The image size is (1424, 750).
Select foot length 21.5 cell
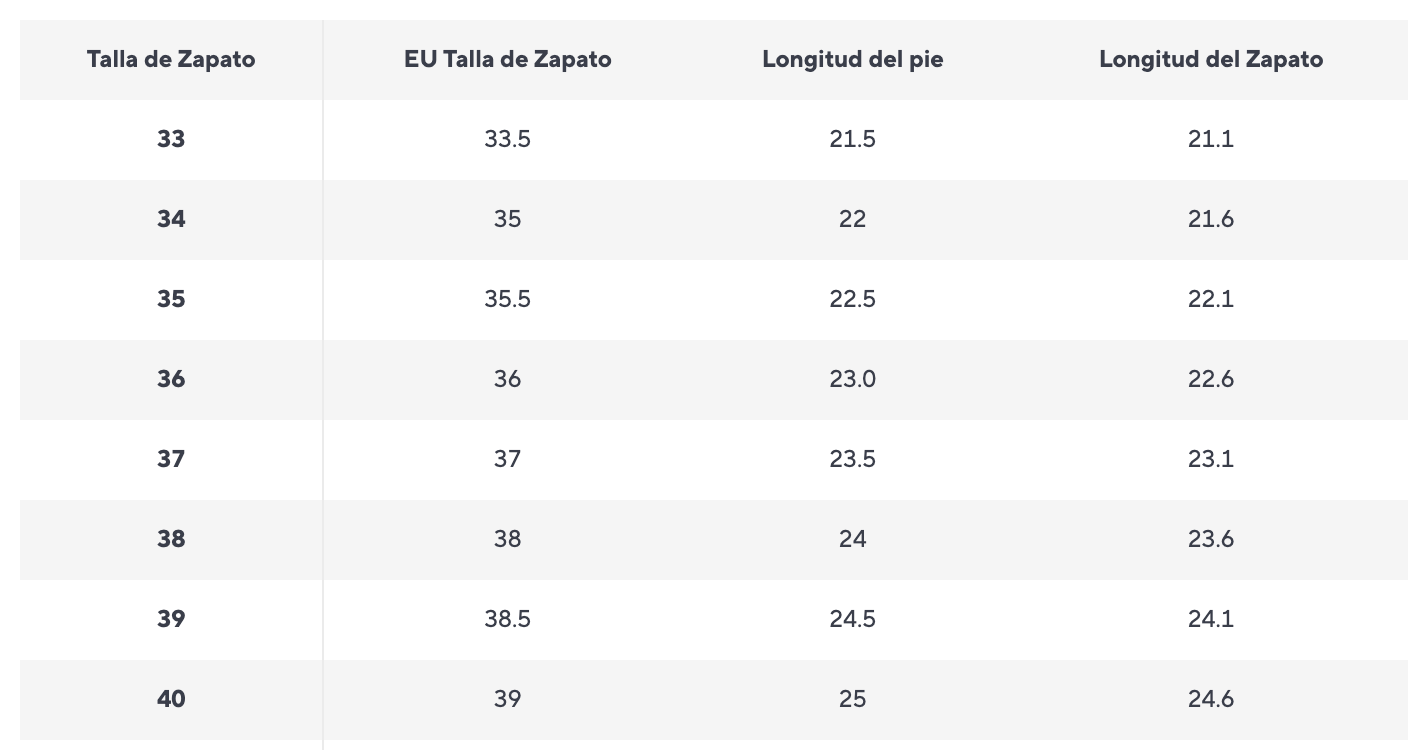pyautogui.click(x=852, y=139)
